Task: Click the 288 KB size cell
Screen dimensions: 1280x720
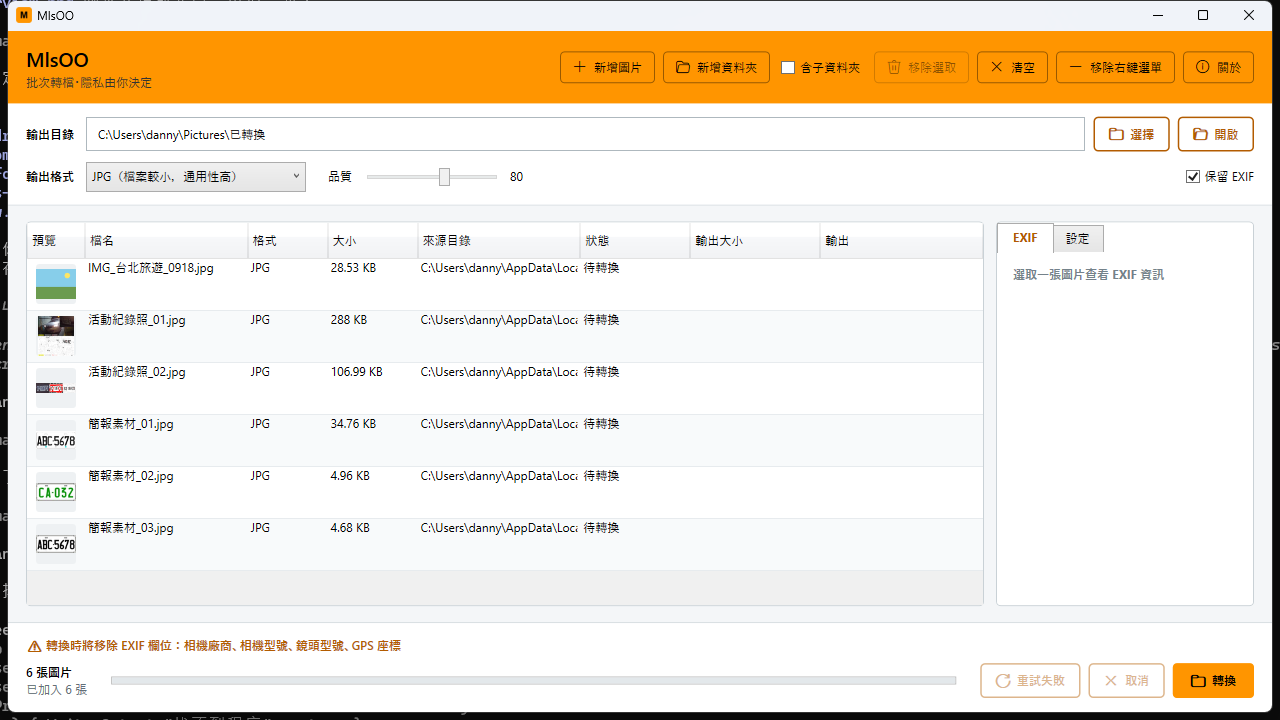Action: click(x=349, y=320)
